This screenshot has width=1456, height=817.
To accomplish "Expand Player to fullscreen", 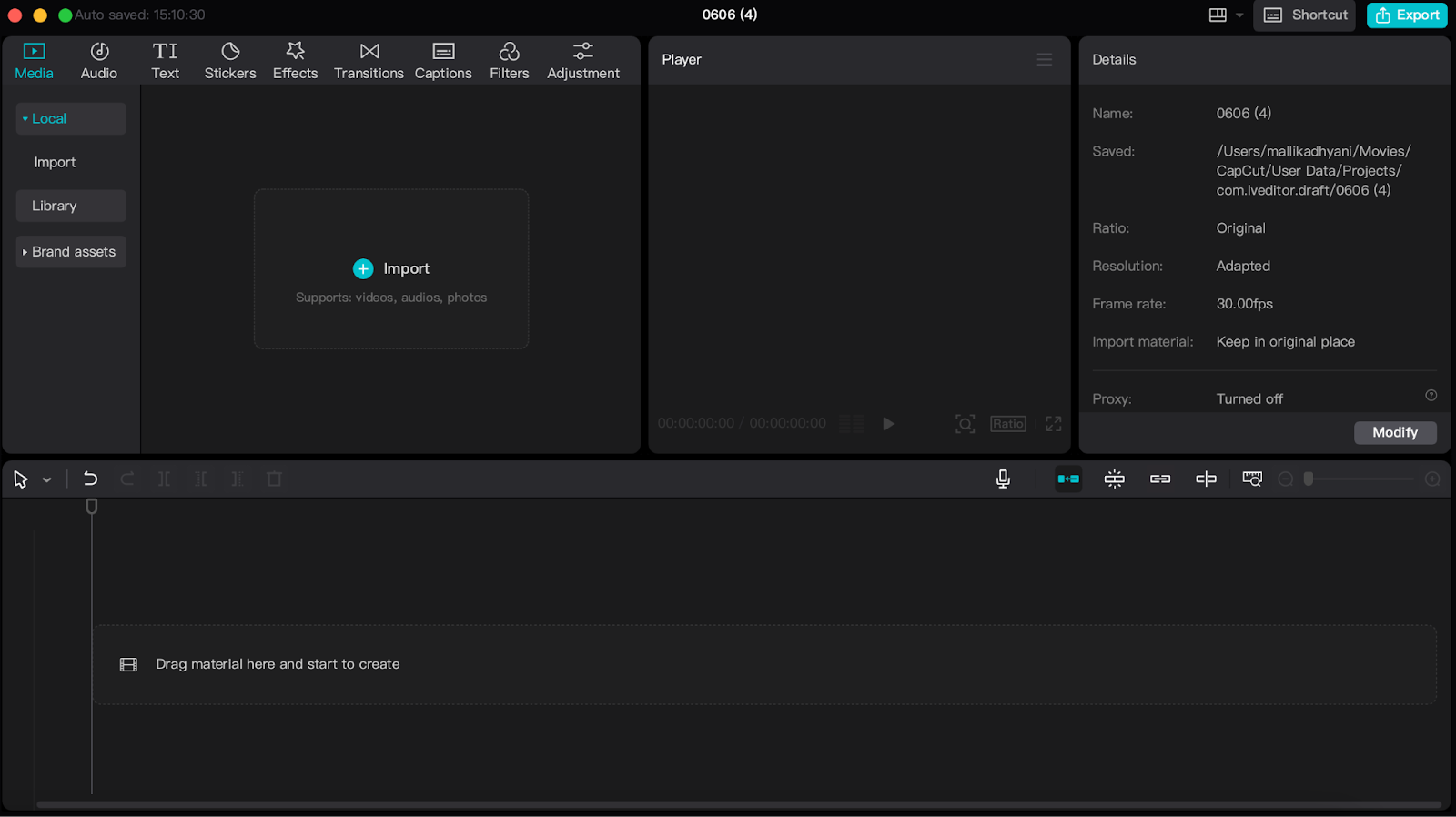I will pyautogui.click(x=1054, y=424).
